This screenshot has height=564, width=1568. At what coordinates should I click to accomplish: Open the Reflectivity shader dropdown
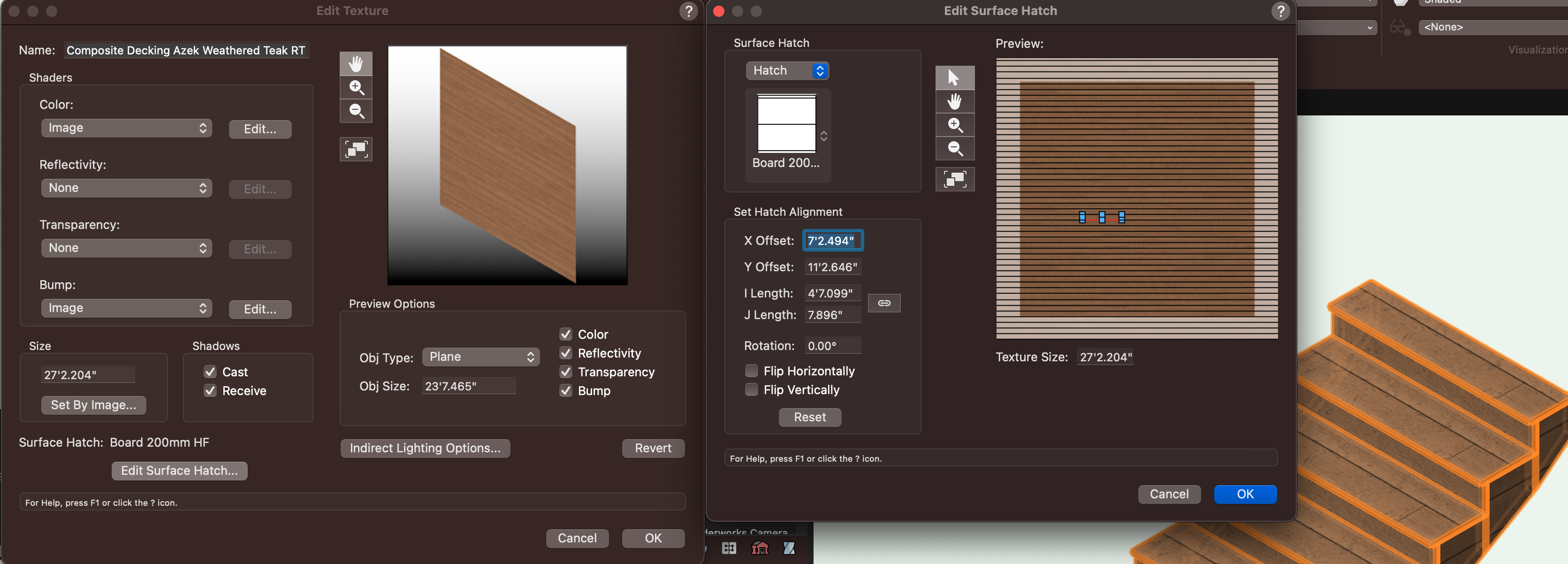coord(127,188)
